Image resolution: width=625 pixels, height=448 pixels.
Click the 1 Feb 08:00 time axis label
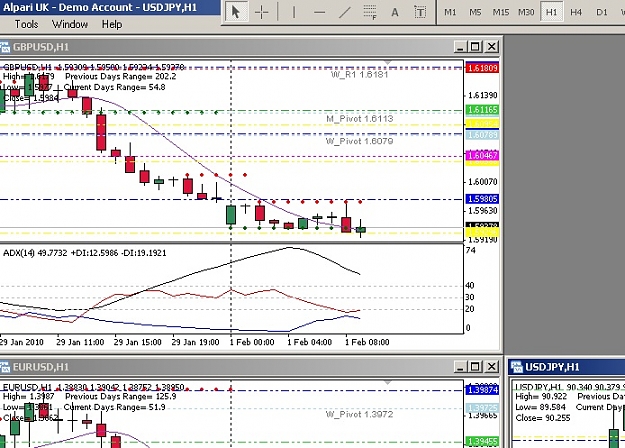point(367,342)
